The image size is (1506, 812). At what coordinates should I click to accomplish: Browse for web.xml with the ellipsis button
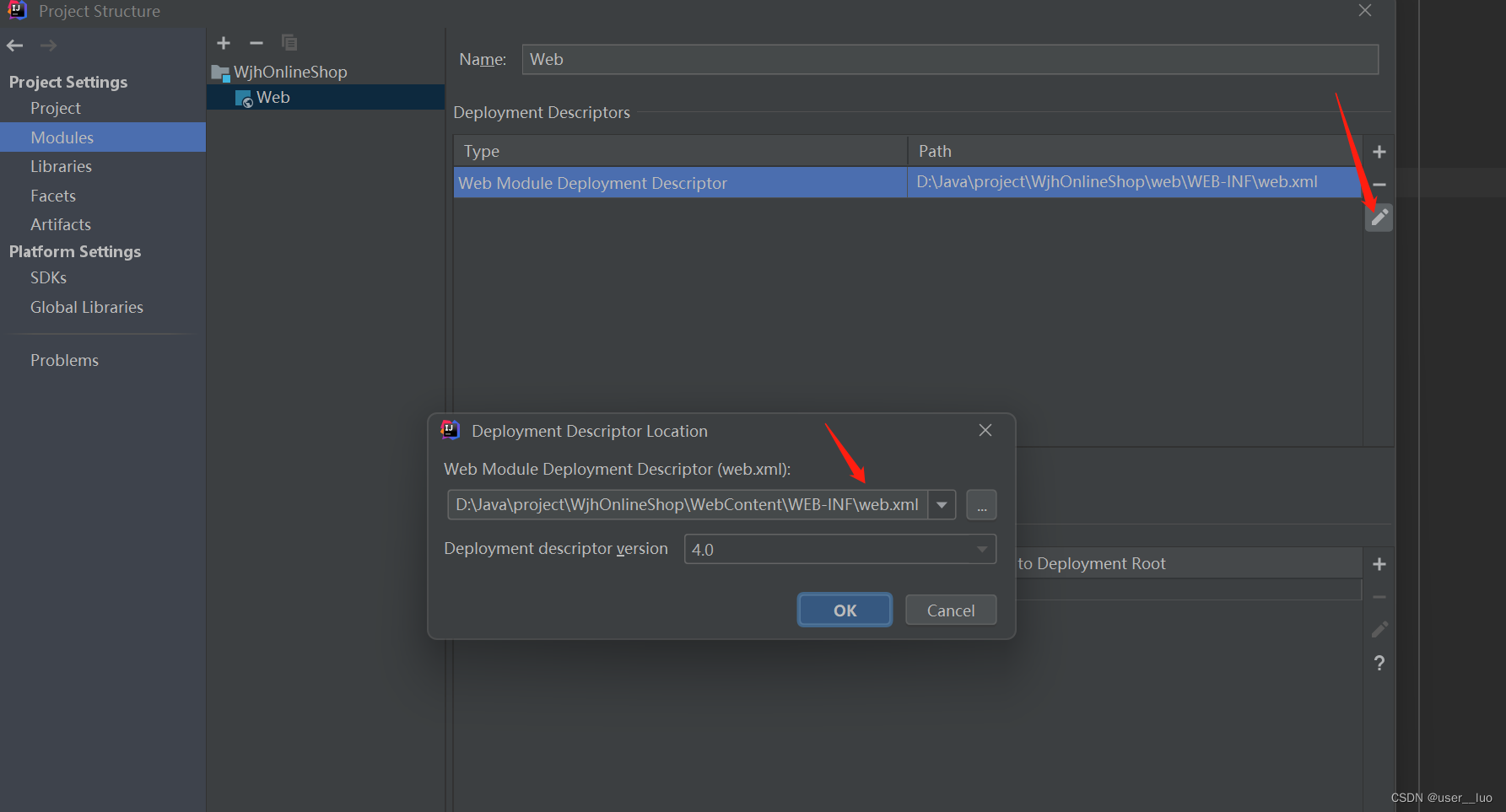tap(980, 504)
